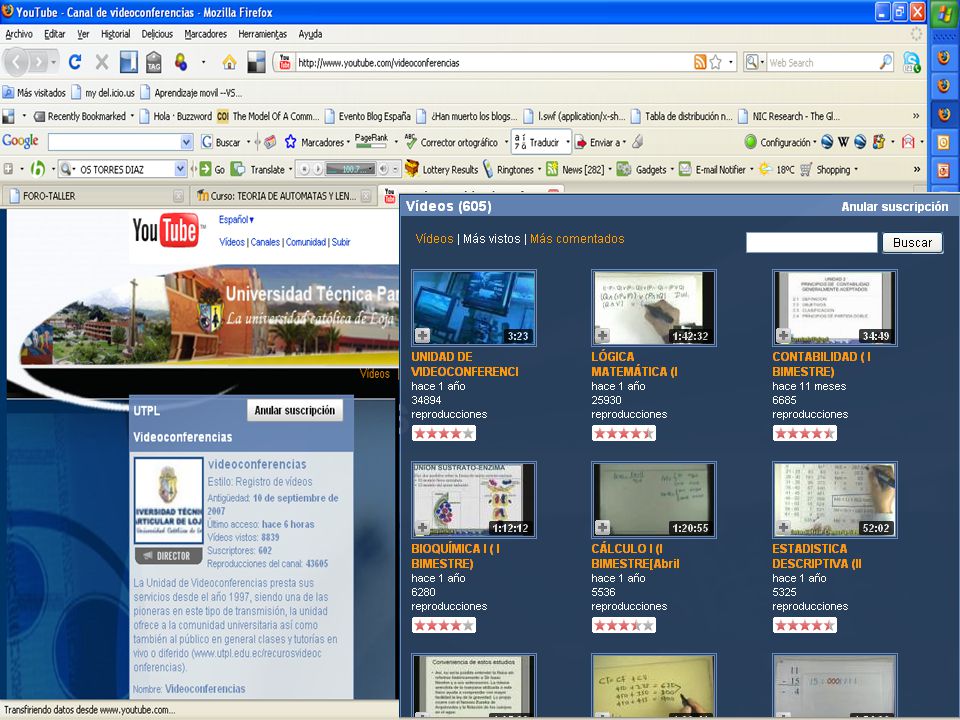Image resolution: width=960 pixels, height=720 pixels.
Task: Open the Archivo menu
Action: click(x=18, y=34)
